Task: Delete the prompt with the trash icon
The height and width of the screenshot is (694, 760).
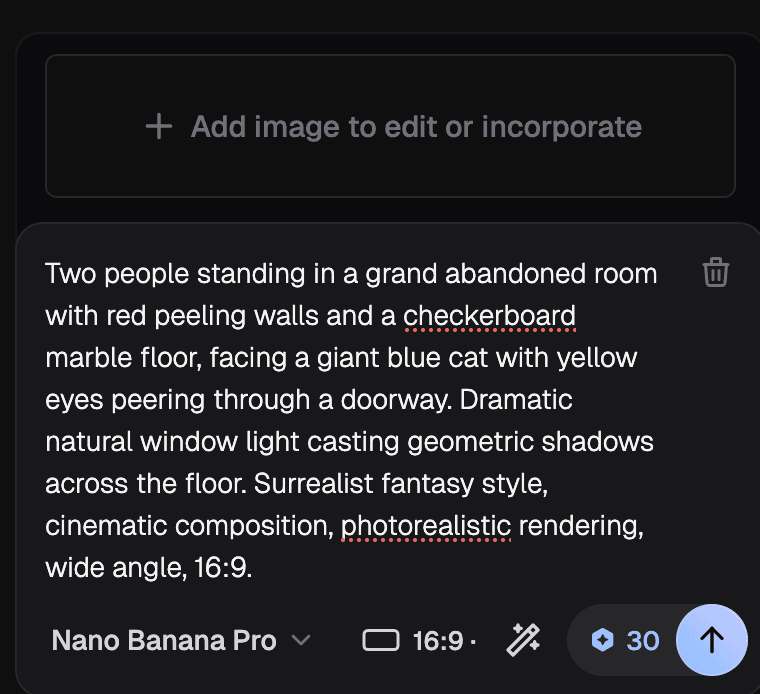Action: [716, 273]
